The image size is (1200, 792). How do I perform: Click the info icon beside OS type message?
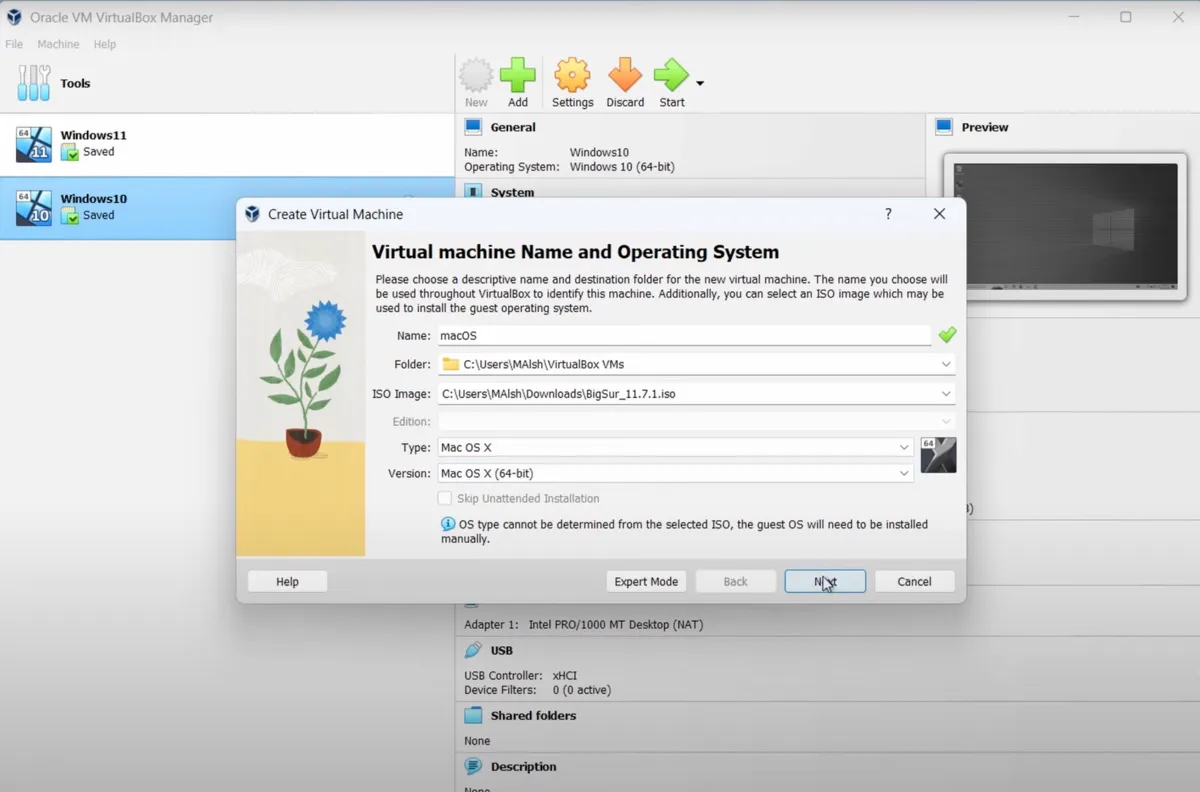coord(448,524)
